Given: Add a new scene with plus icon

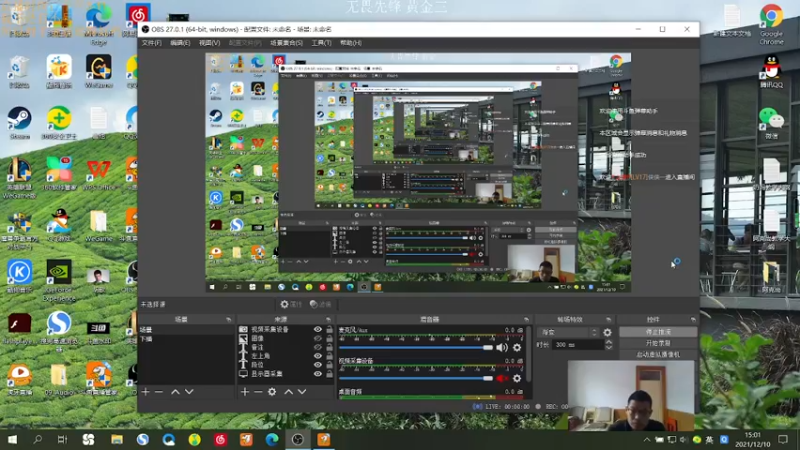Looking at the screenshot, I should (x=145, y=392).
